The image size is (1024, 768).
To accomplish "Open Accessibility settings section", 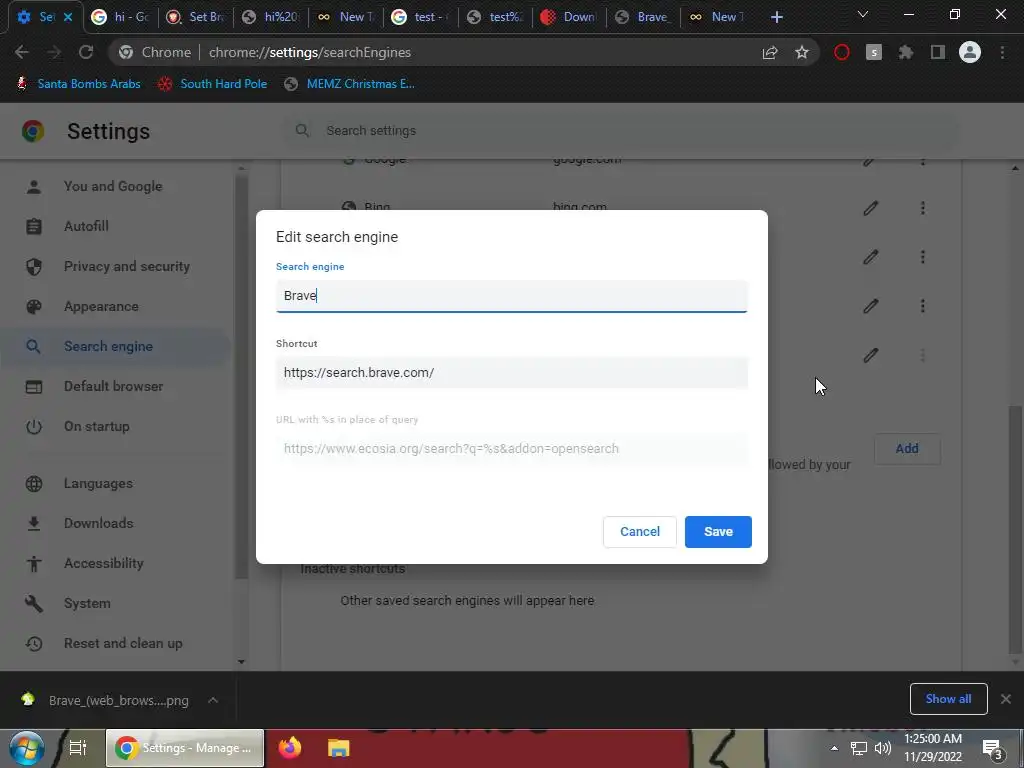I will (103, 563).
